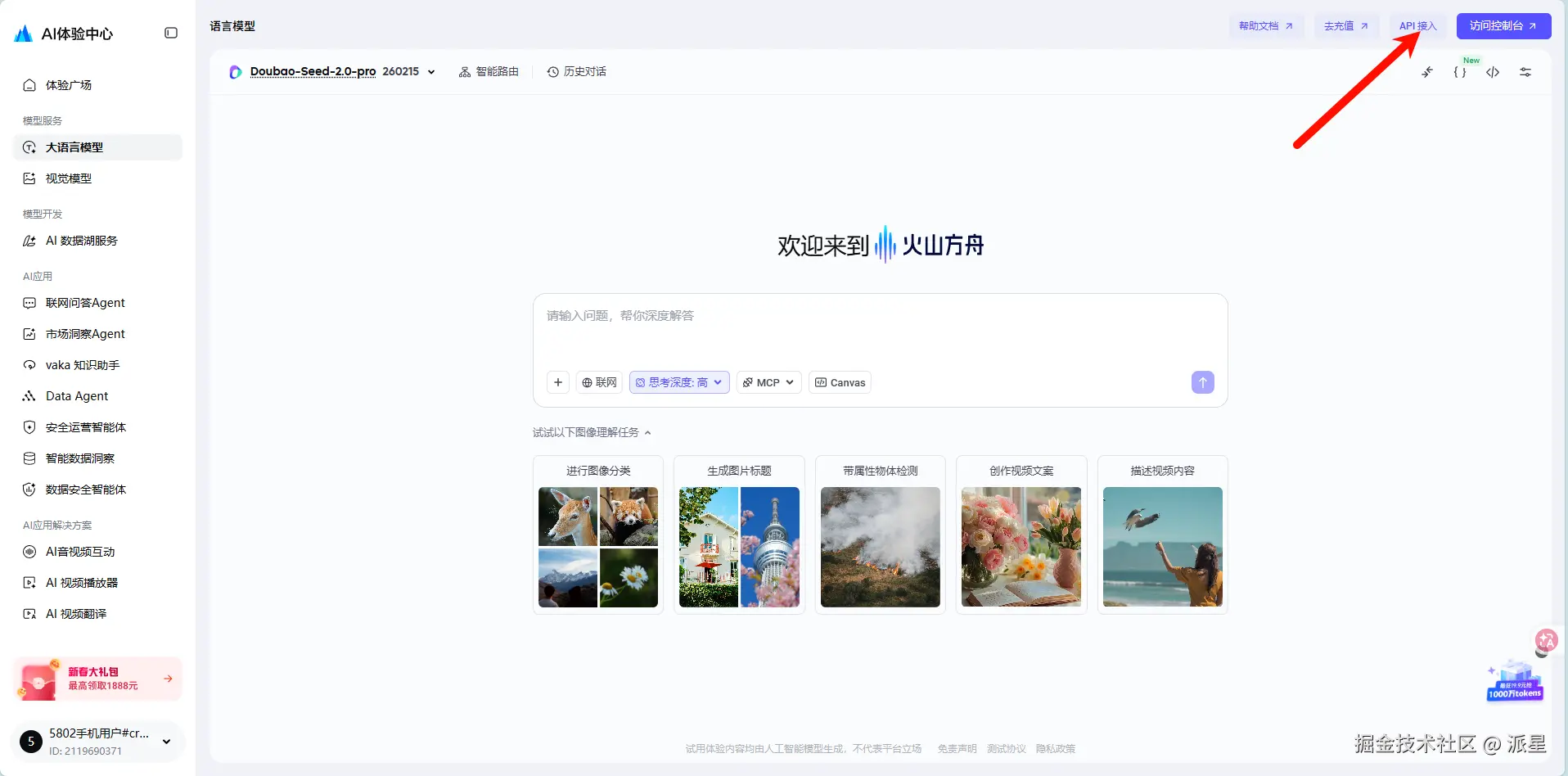
Task: Click the purple send arrow button
Action: pyautogui.click(x=1203, y=382)
